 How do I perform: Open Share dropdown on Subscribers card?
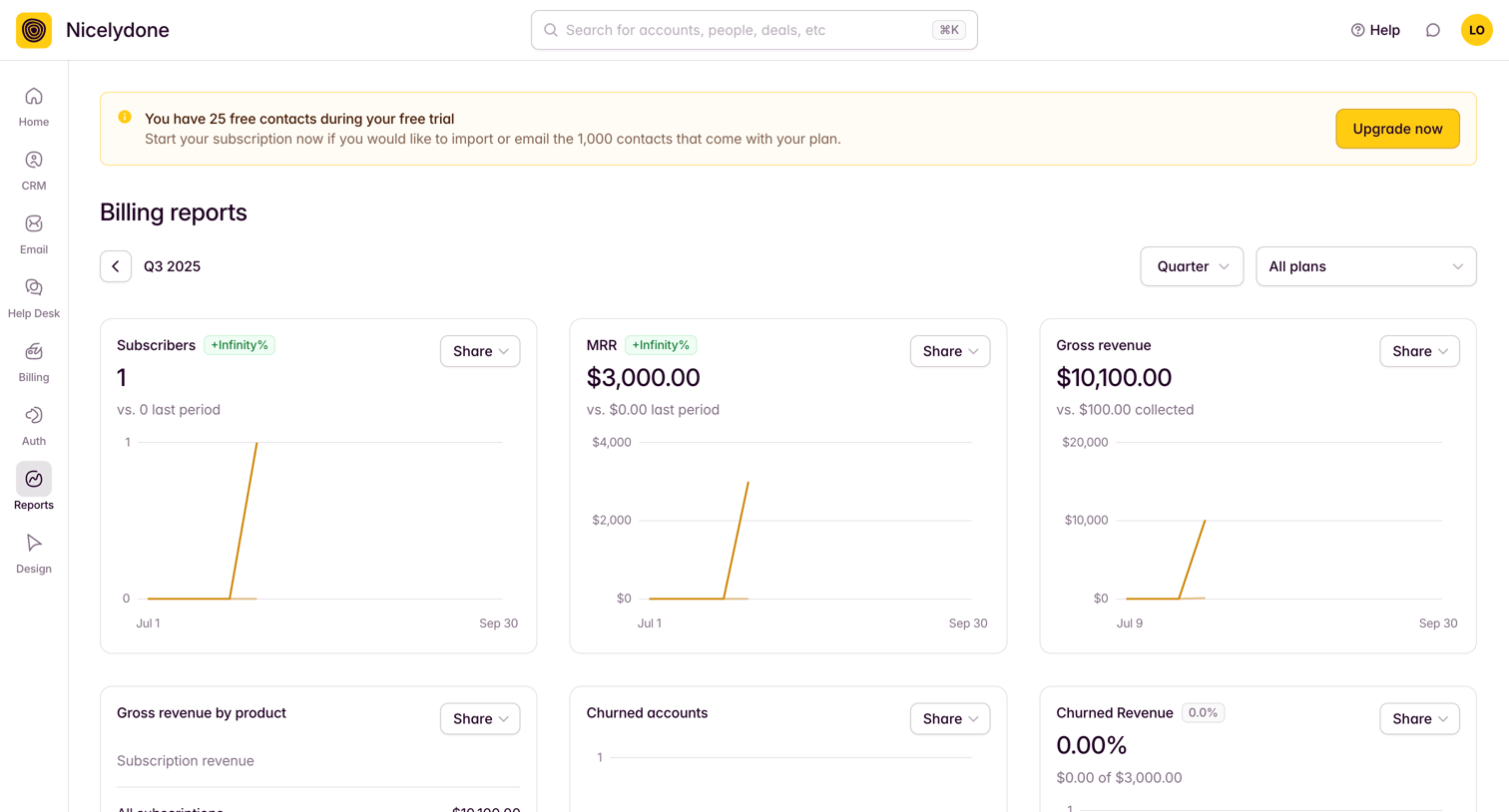point(480,351)
